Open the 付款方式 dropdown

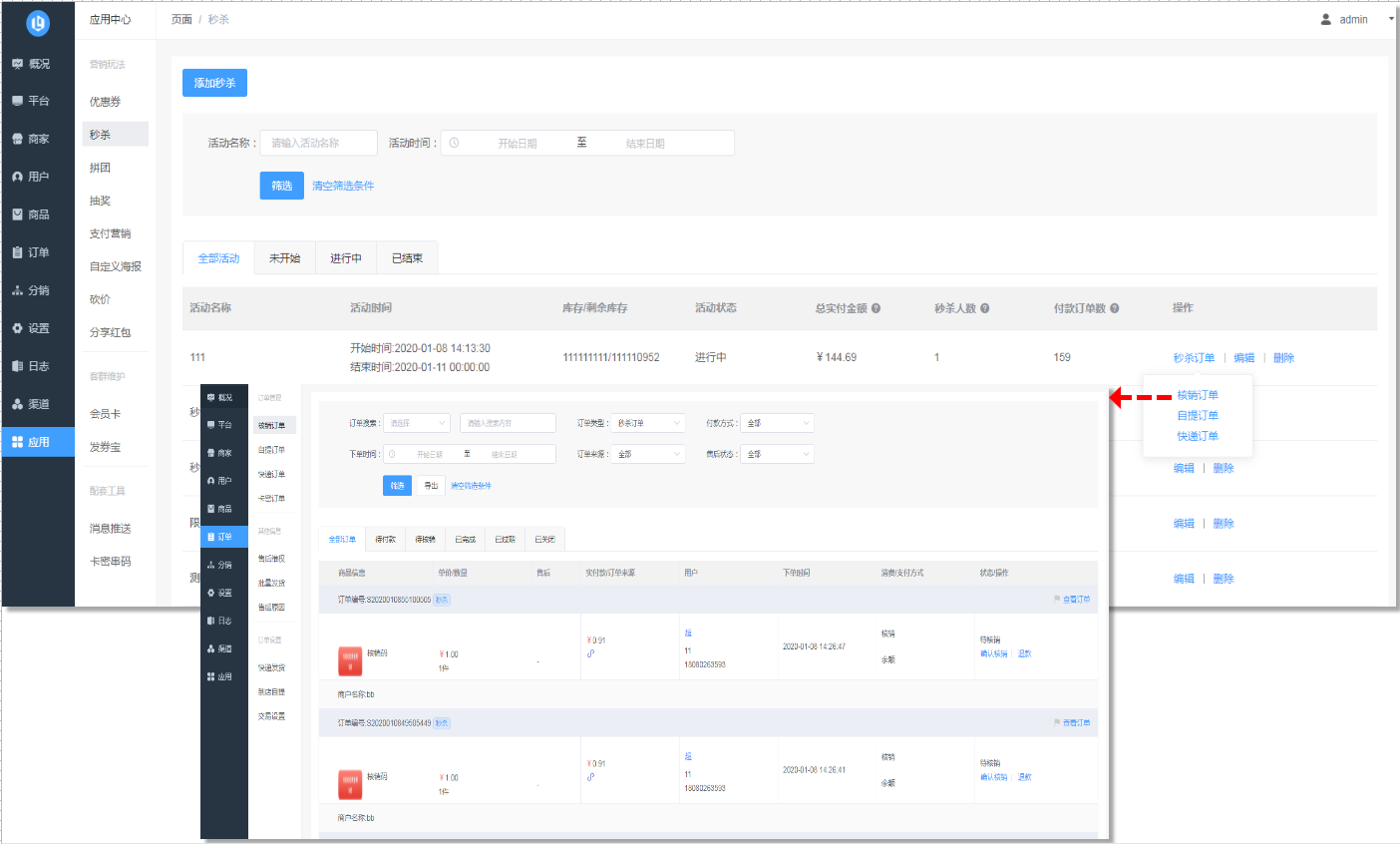pyautogui.click(x=777, y=423)
